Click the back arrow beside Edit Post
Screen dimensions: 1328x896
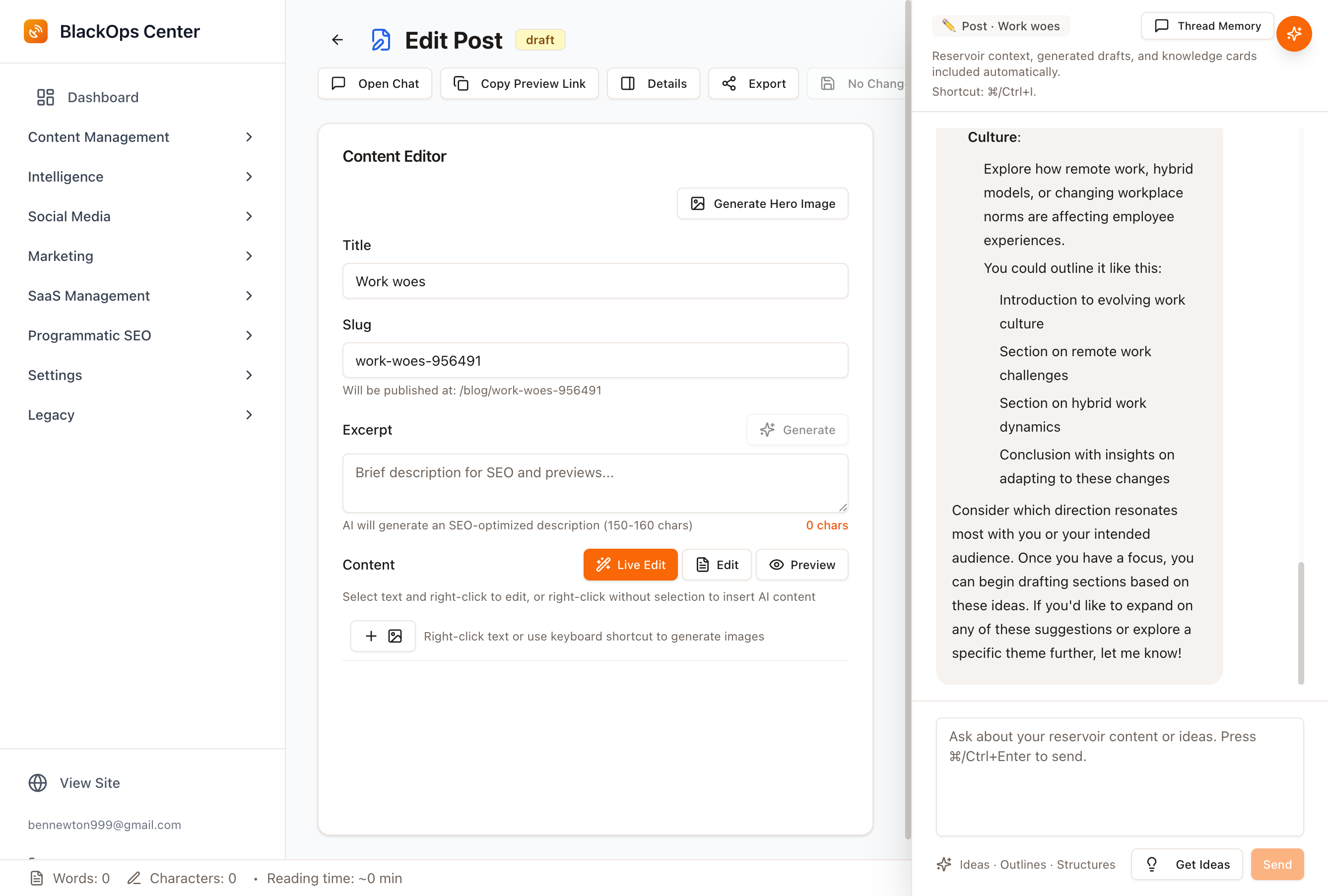337,40
